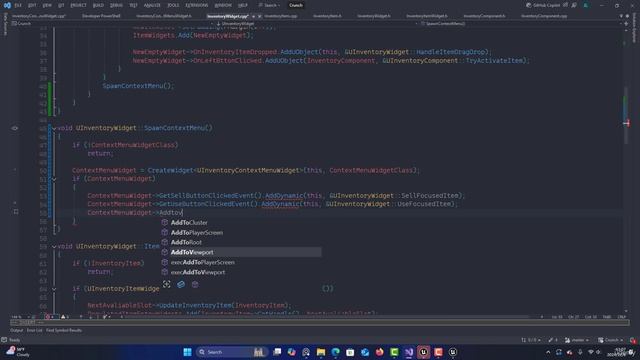Open the zoom level dropdown at editor bottom

[20, 317]
